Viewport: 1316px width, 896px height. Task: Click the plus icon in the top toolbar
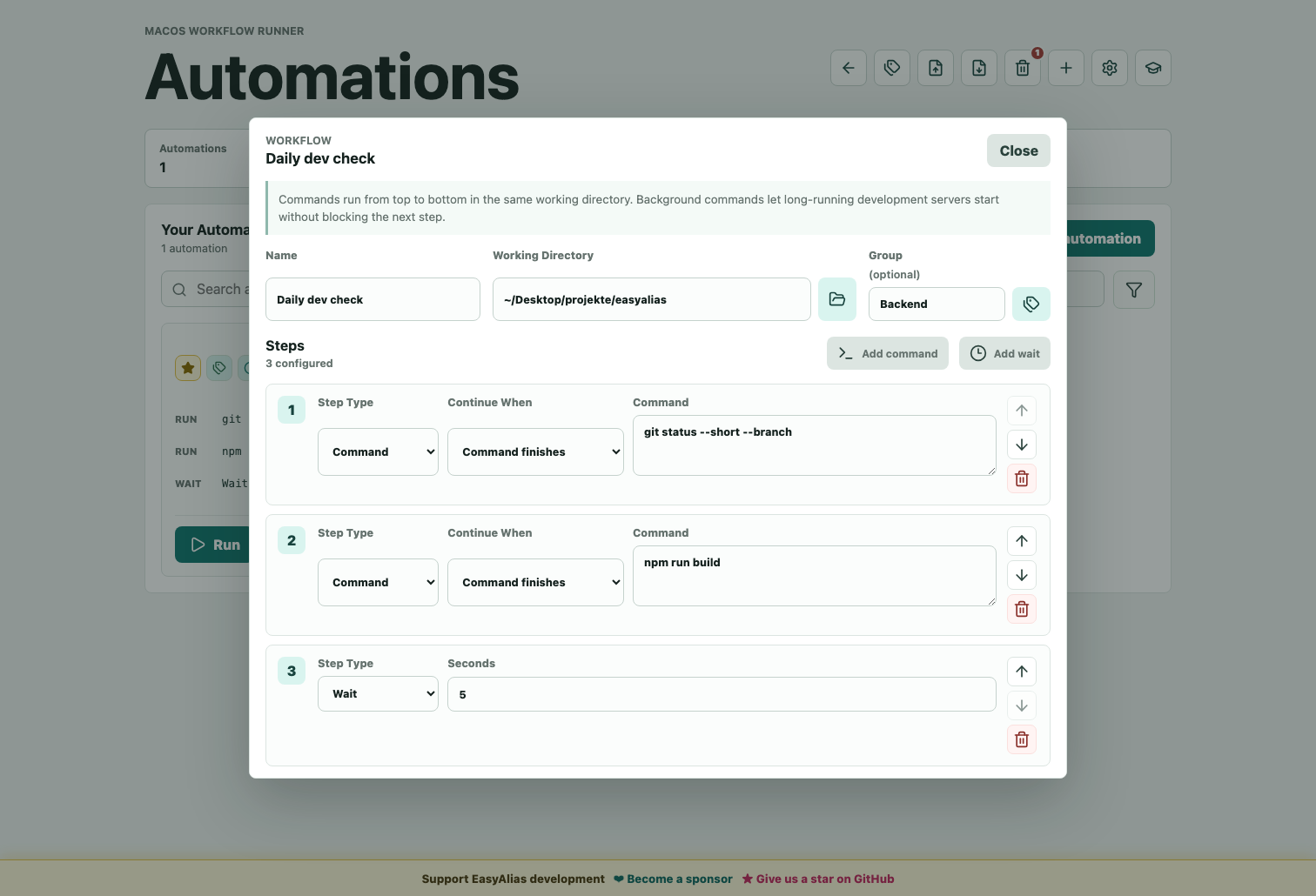(1066, 68)
